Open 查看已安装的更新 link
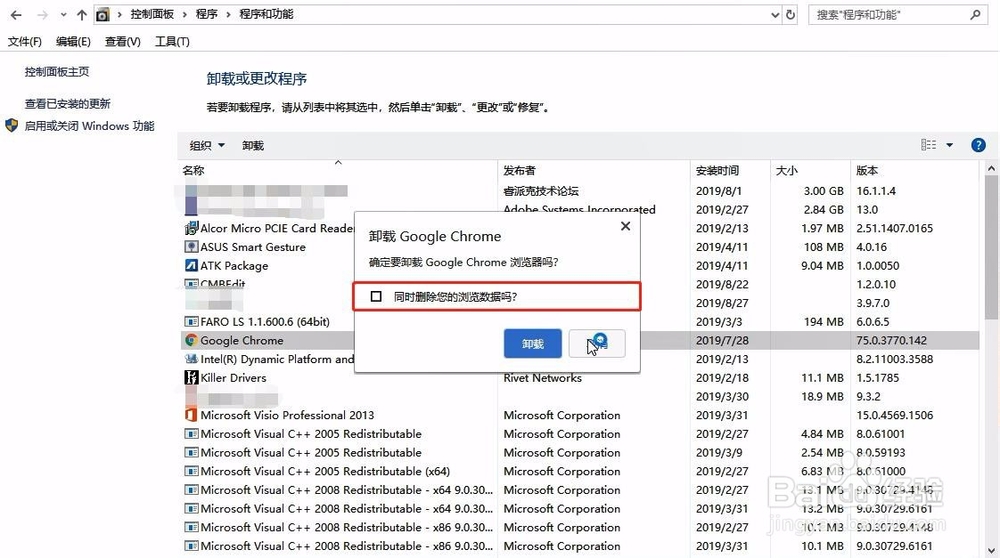 pyautogui.click(x=68, y=103)
